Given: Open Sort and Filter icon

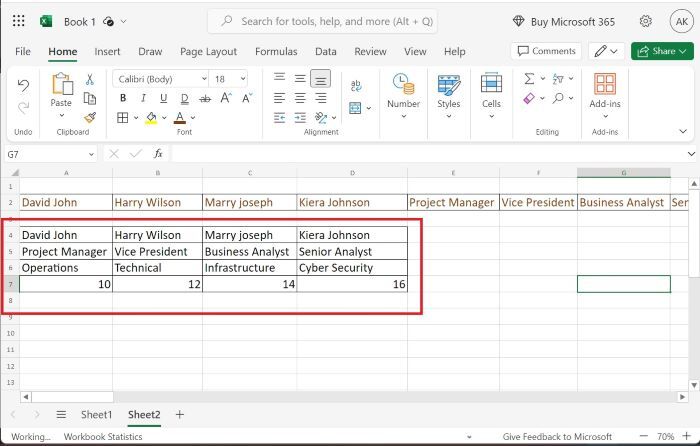Looking at the screenshot, I should (558, 79).
